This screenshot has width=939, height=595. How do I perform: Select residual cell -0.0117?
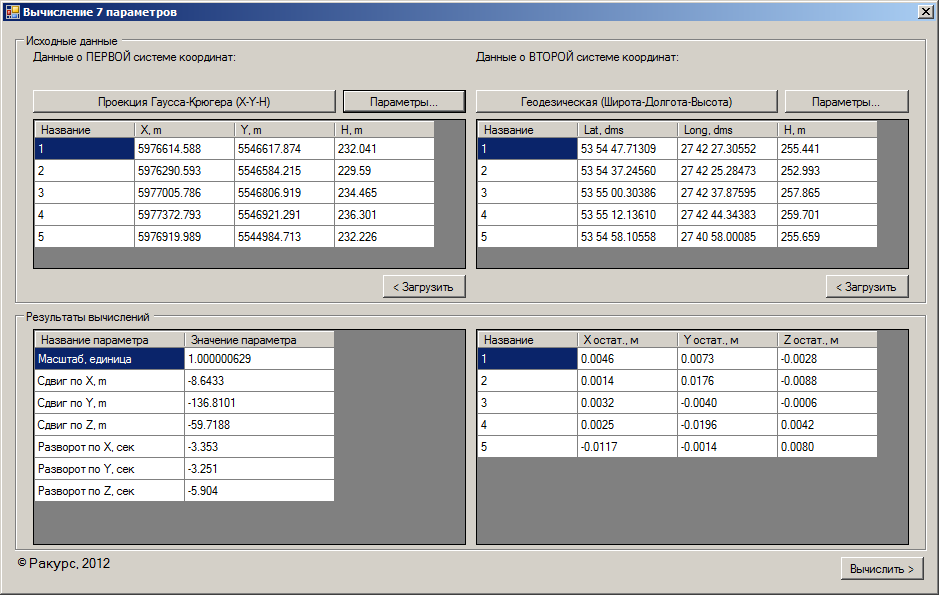click(x=628, y=447)
